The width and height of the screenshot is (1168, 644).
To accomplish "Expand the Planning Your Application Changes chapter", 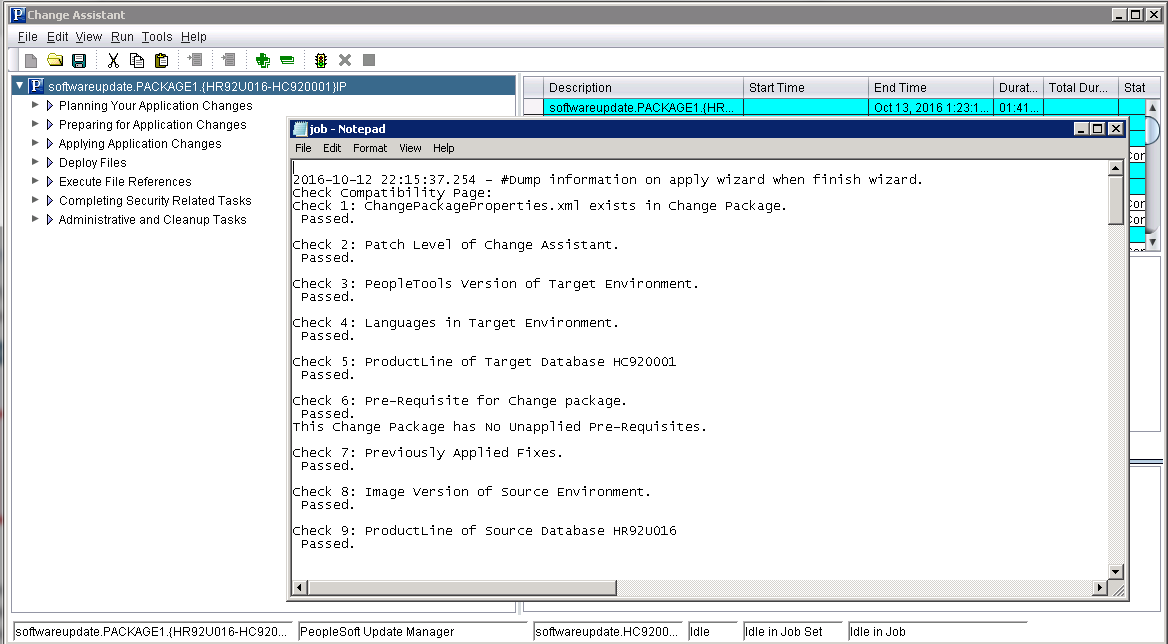I will click(x=35, y=105).
